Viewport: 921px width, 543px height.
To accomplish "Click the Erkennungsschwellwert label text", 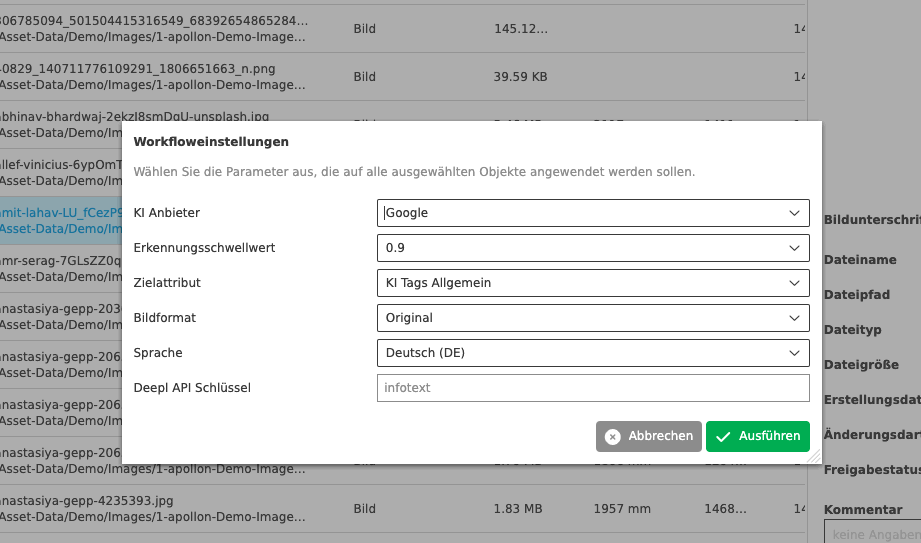I will pos(204,248).
